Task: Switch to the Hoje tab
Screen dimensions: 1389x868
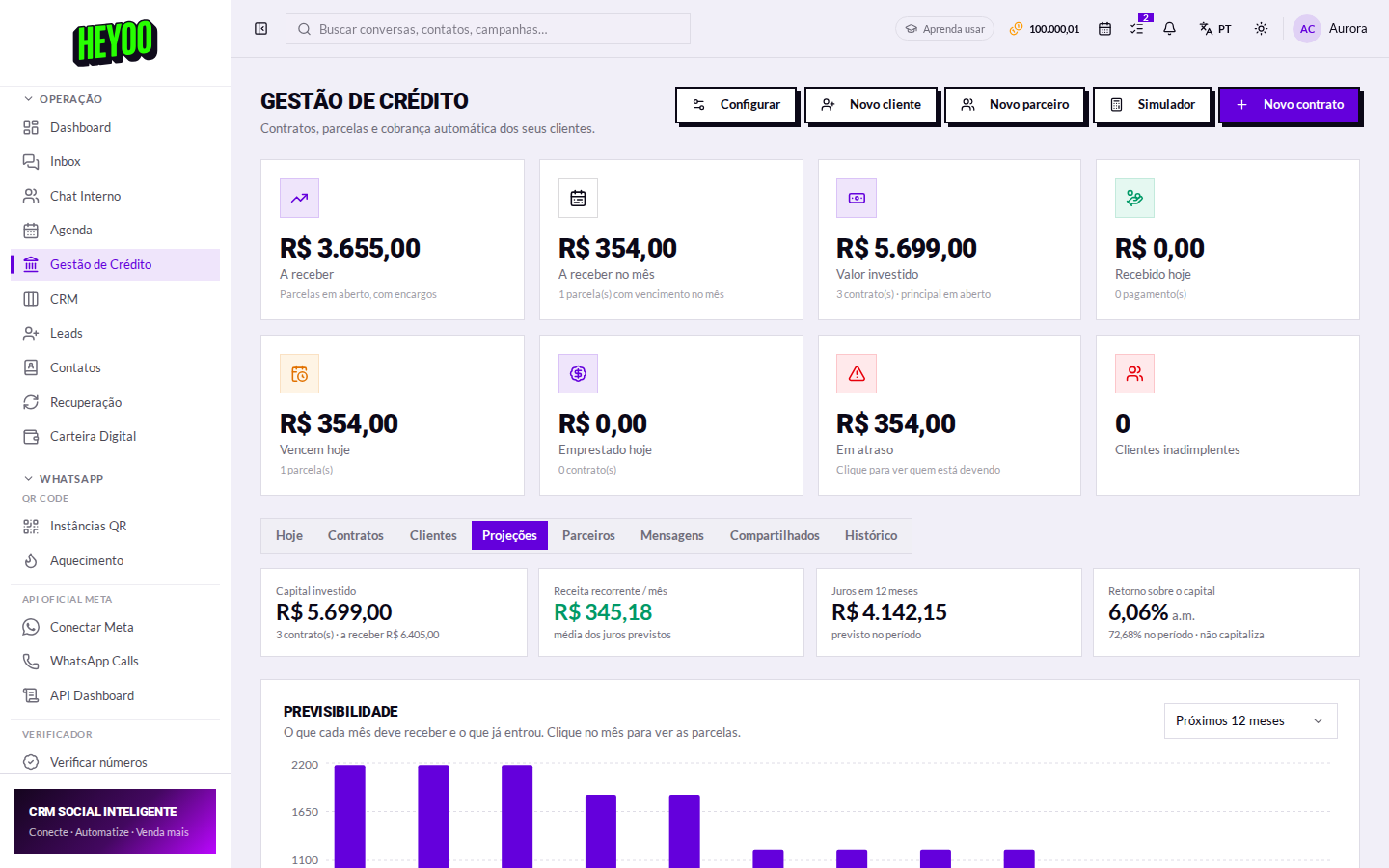Action: [289, 535]
